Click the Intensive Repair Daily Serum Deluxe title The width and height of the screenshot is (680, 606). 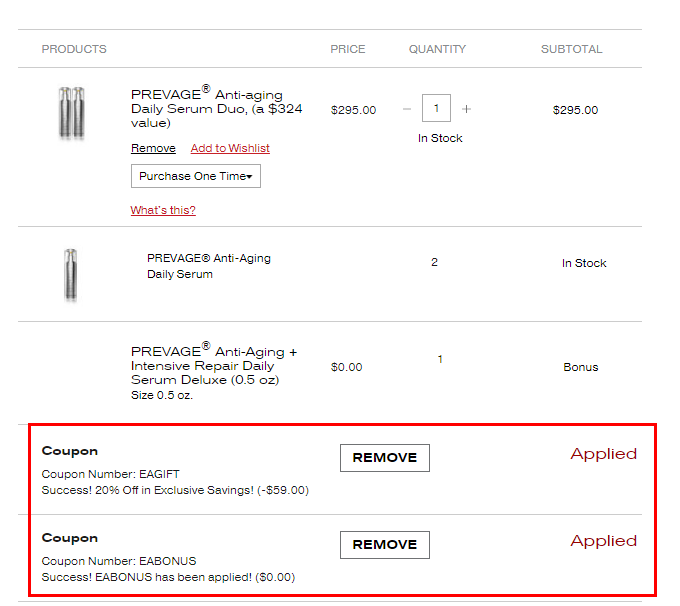pyautogui.click(x=214, y=364)
